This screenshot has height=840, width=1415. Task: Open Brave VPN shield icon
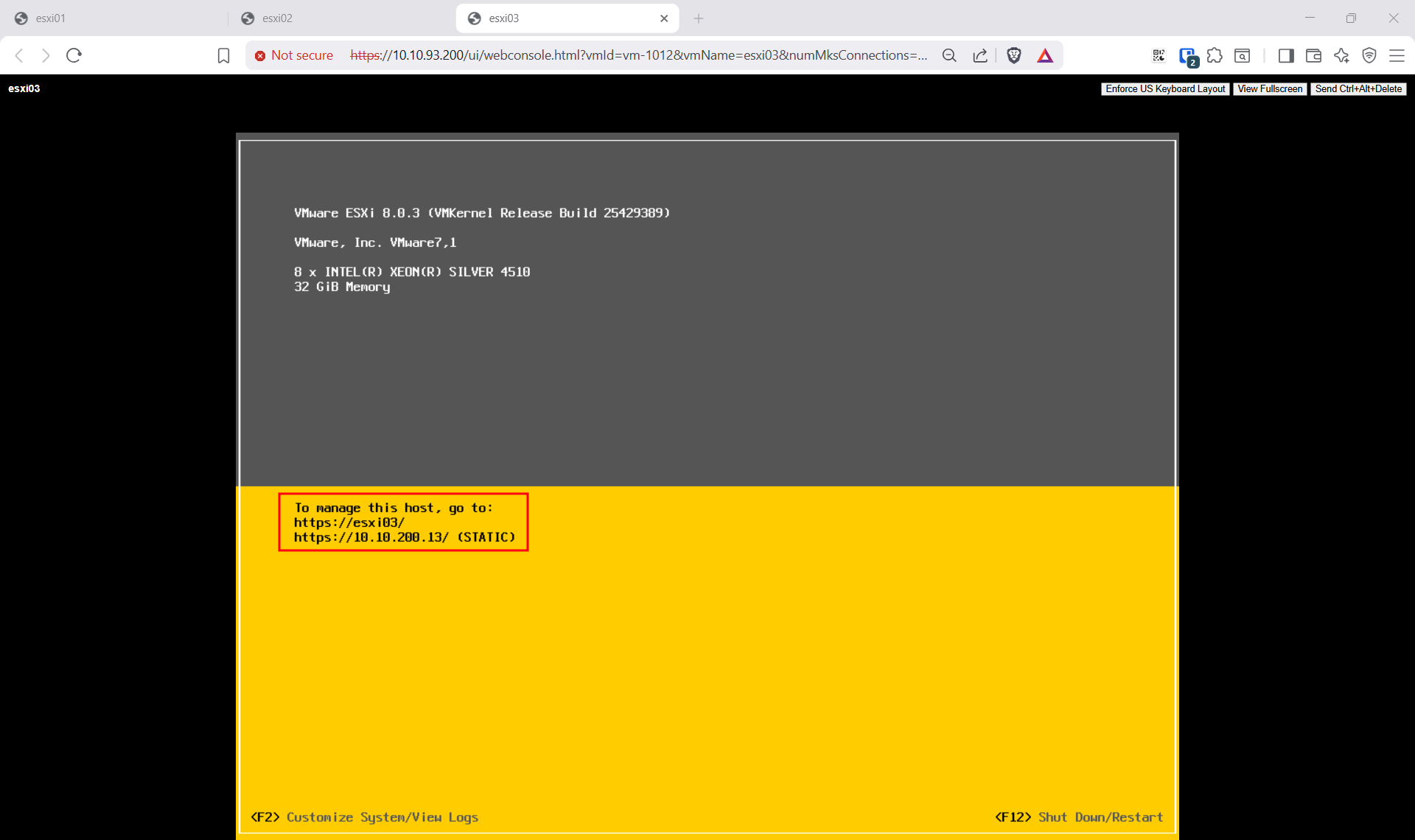(x=1369, y=55)
